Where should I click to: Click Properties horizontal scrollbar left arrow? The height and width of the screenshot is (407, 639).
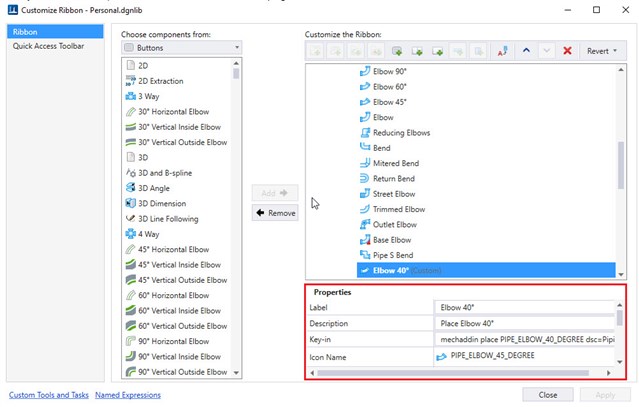(312, 373)
